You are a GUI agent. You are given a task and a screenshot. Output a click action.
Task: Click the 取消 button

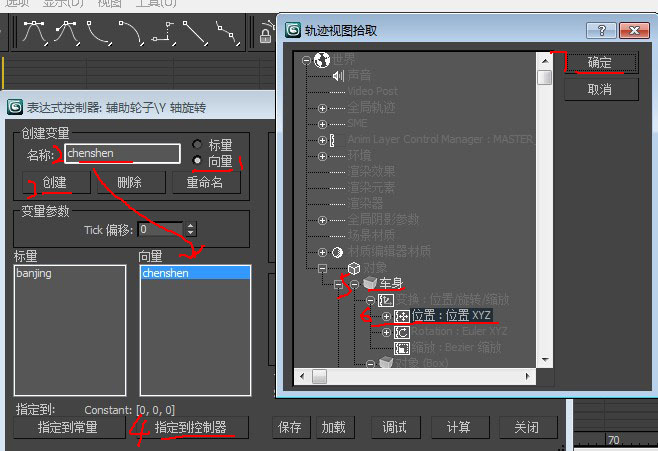tap(601, 89)
